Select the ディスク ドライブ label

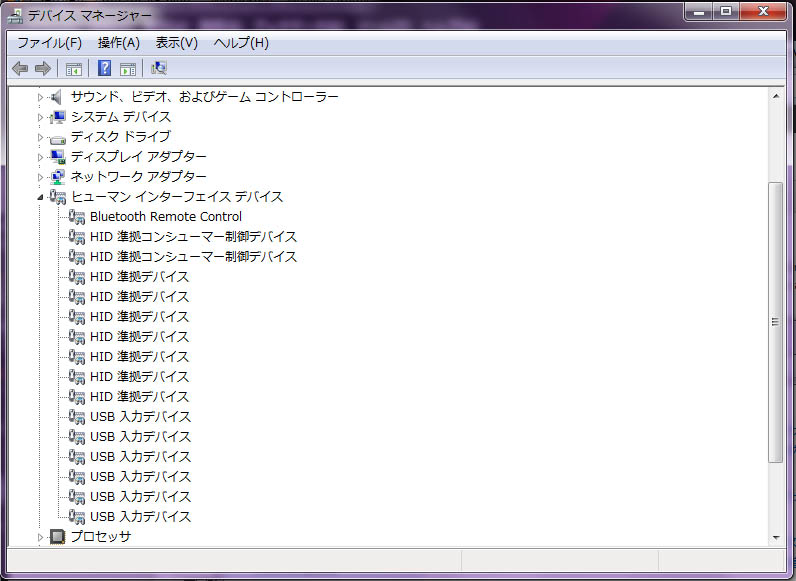click(x=121, y=137)
